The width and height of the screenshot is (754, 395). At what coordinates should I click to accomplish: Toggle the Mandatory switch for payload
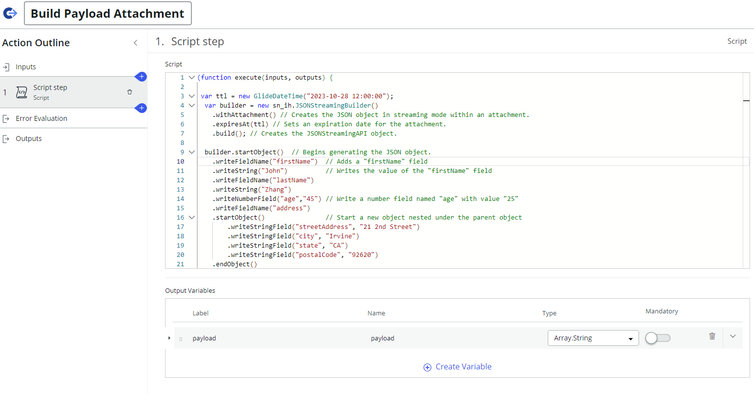(x=657, y=338)
